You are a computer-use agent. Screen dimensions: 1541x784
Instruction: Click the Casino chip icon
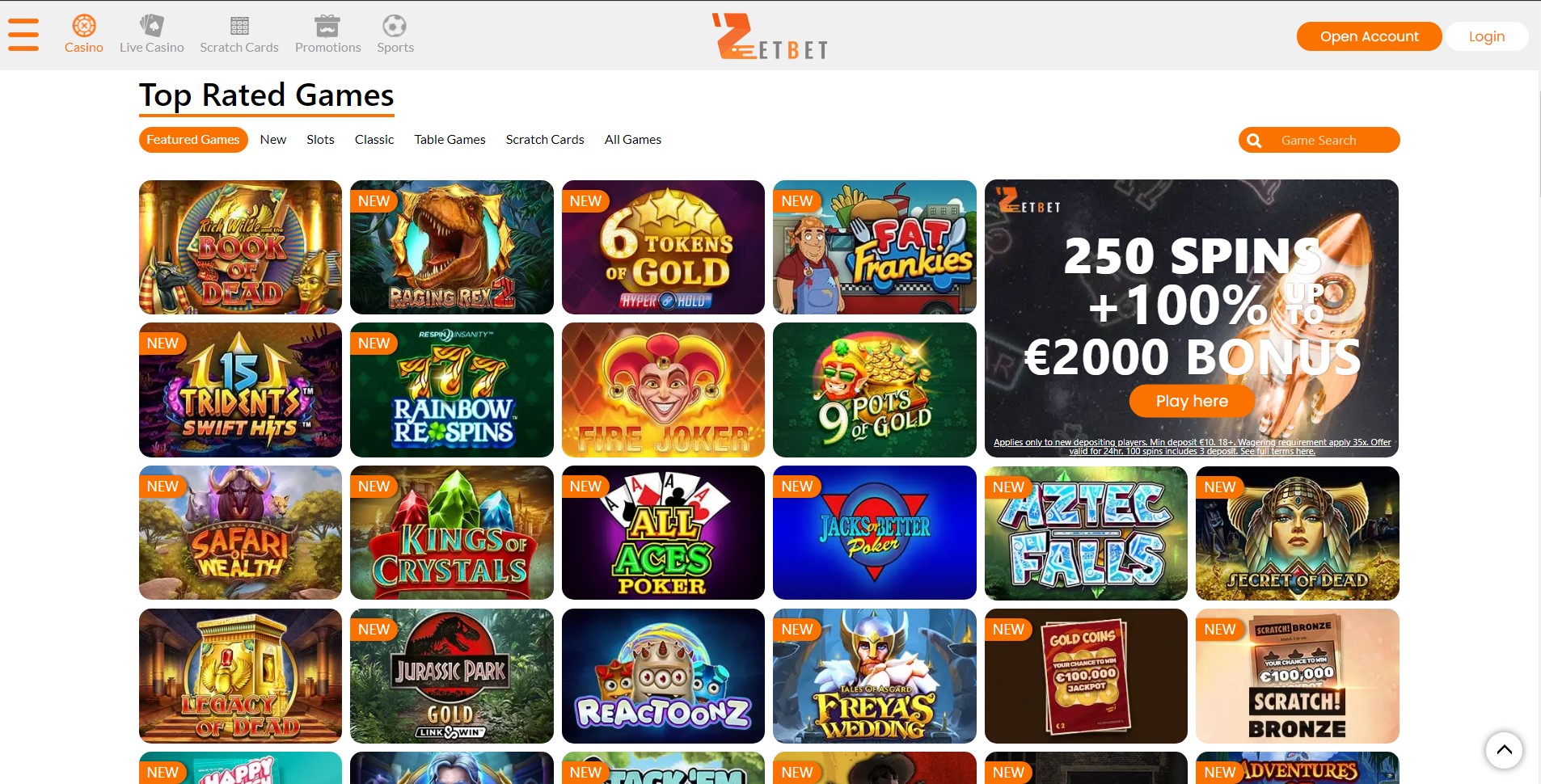[x=84, y=25]
